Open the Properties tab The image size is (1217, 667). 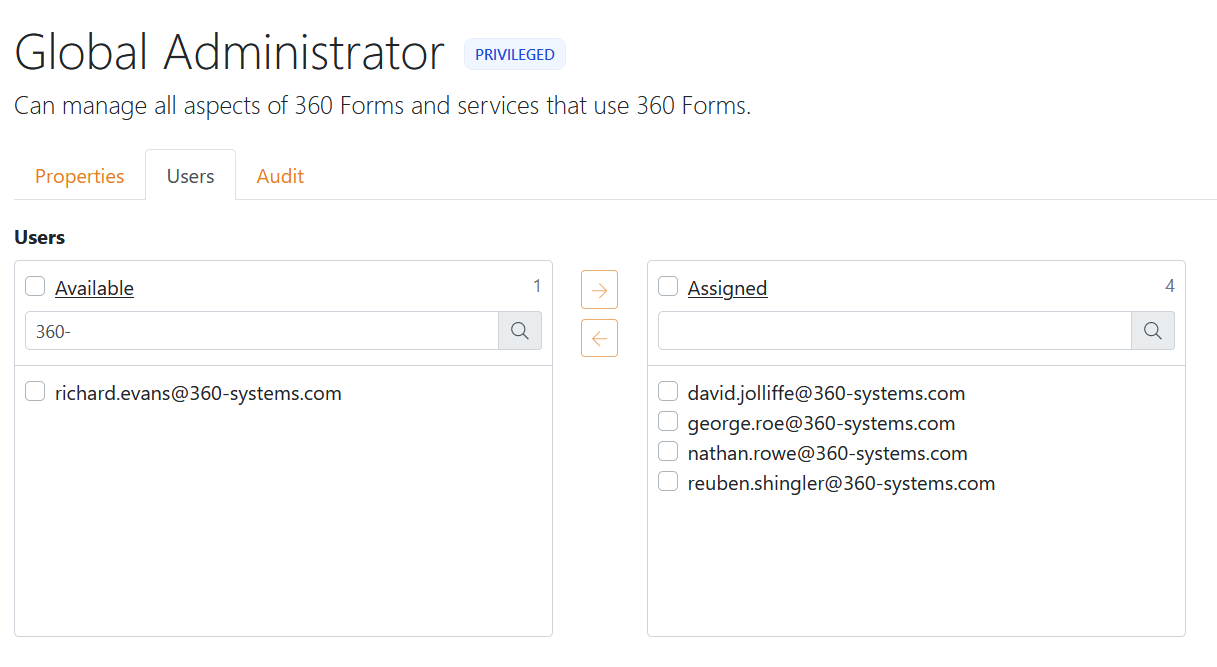[x=80, y=176]
